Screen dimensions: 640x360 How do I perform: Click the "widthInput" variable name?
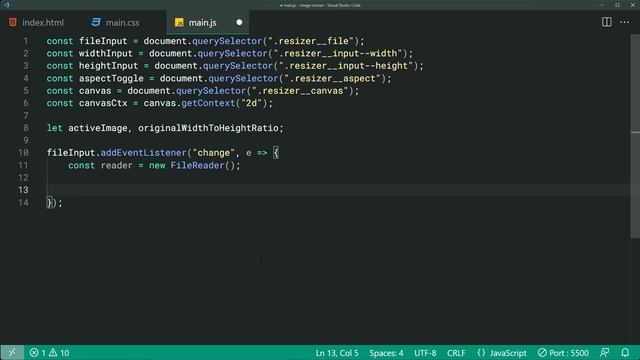coord(106,53)
